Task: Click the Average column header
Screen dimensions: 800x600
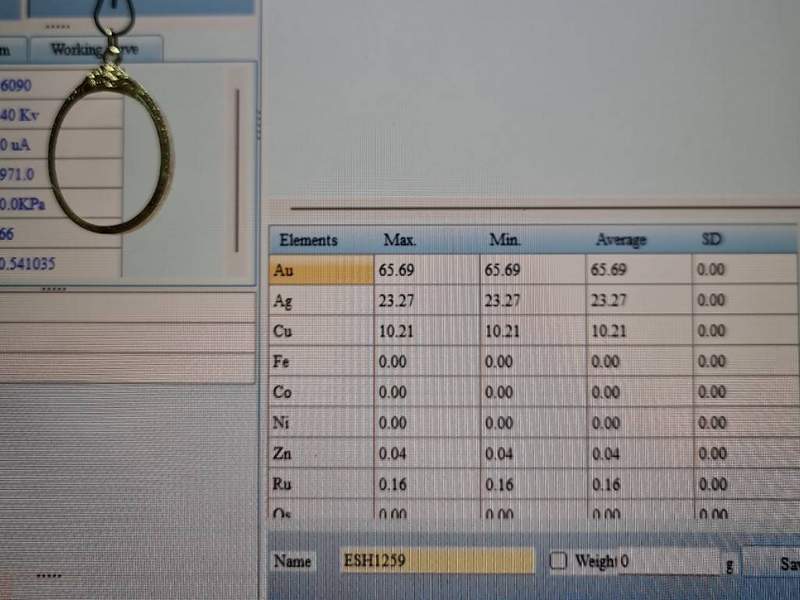Action: 621,240
